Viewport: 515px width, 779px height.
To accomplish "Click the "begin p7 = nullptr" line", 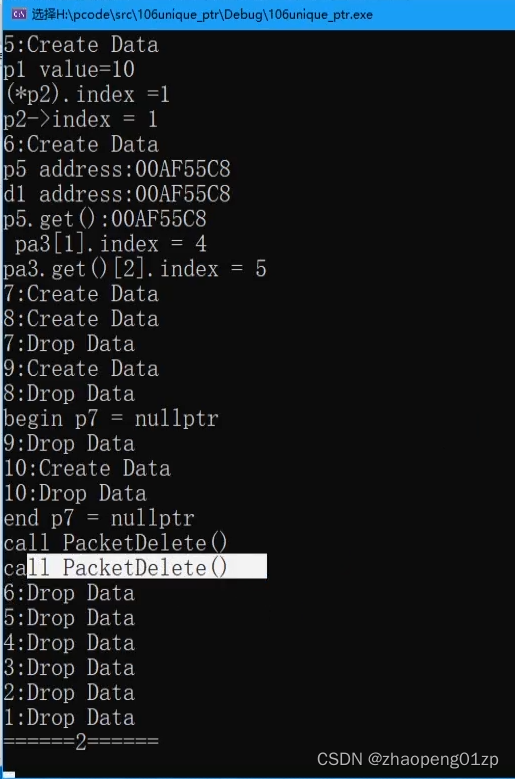I will [111, 418].
